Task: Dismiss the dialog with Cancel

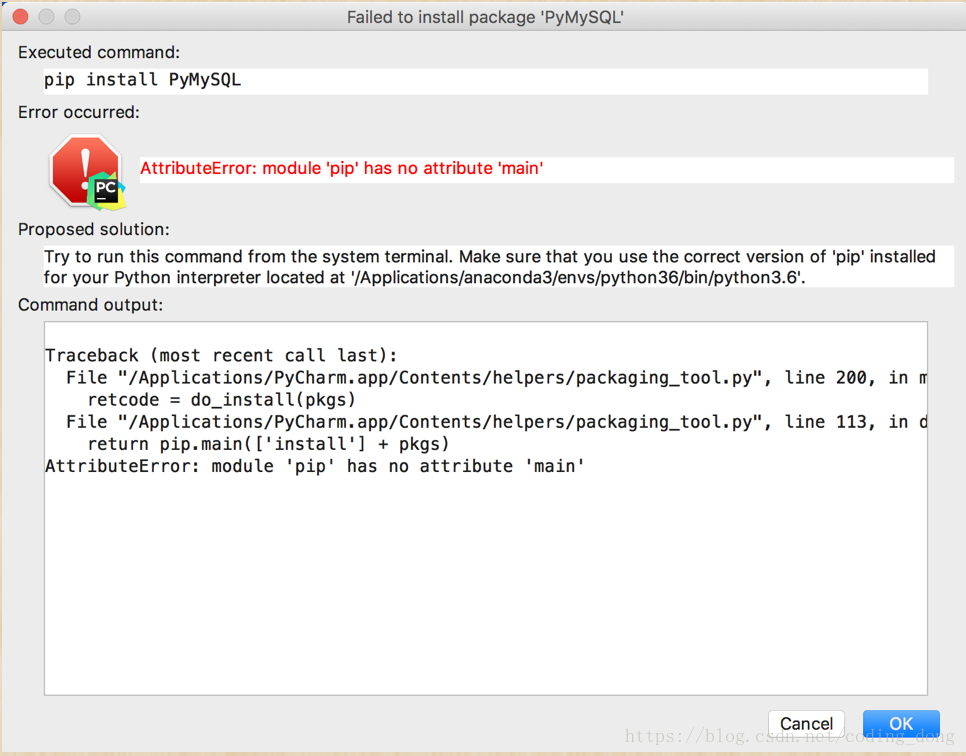Action: pyautogui.click(x=806, y=723)
